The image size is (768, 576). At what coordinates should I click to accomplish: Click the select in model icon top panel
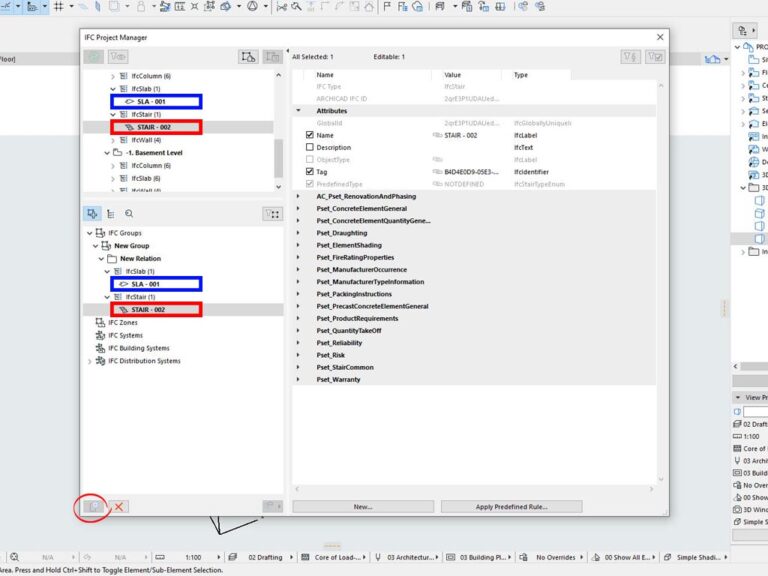pos(248,57)
